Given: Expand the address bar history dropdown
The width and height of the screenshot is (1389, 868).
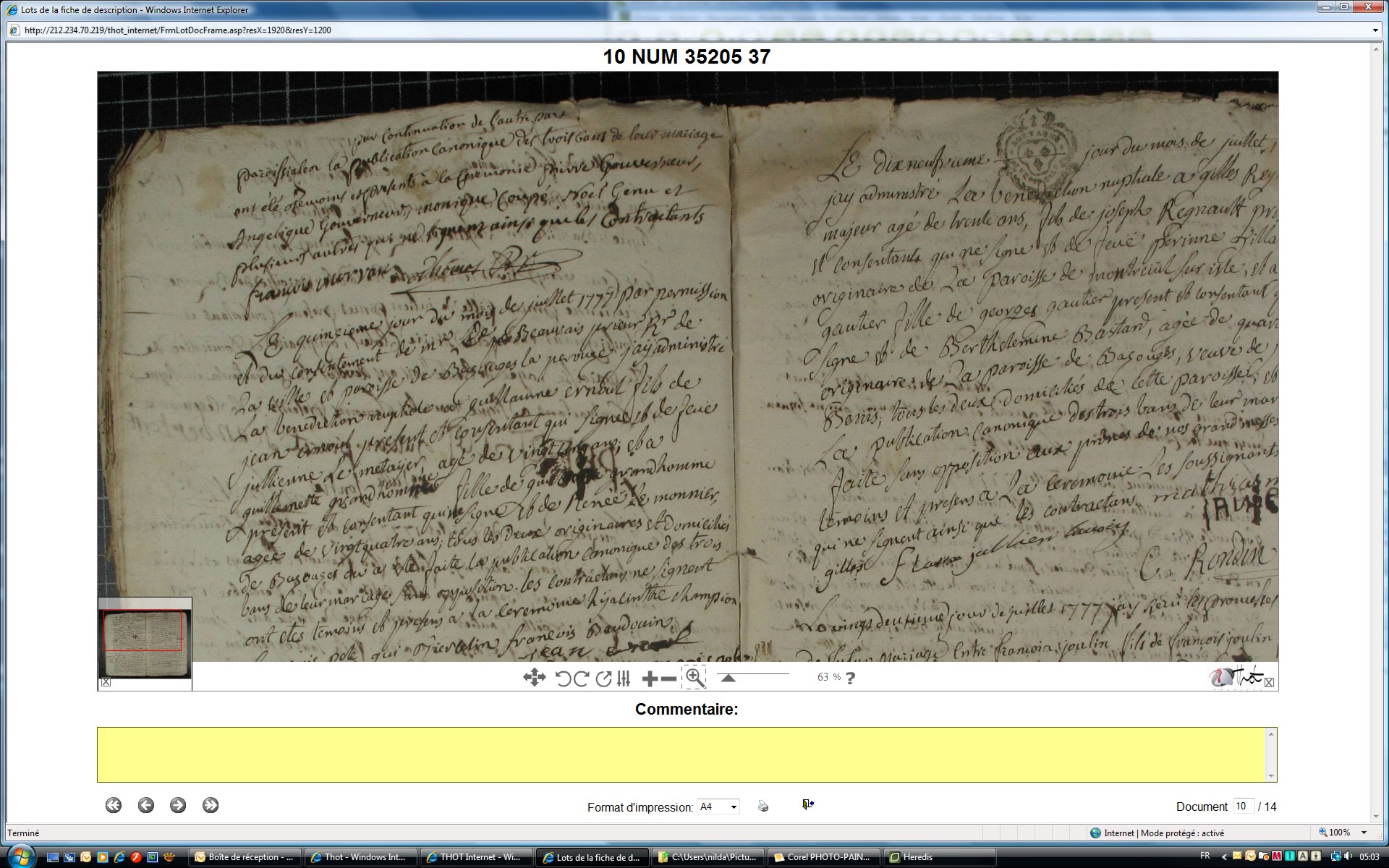Looking at the screenshot, I should tap(1375, 30).
